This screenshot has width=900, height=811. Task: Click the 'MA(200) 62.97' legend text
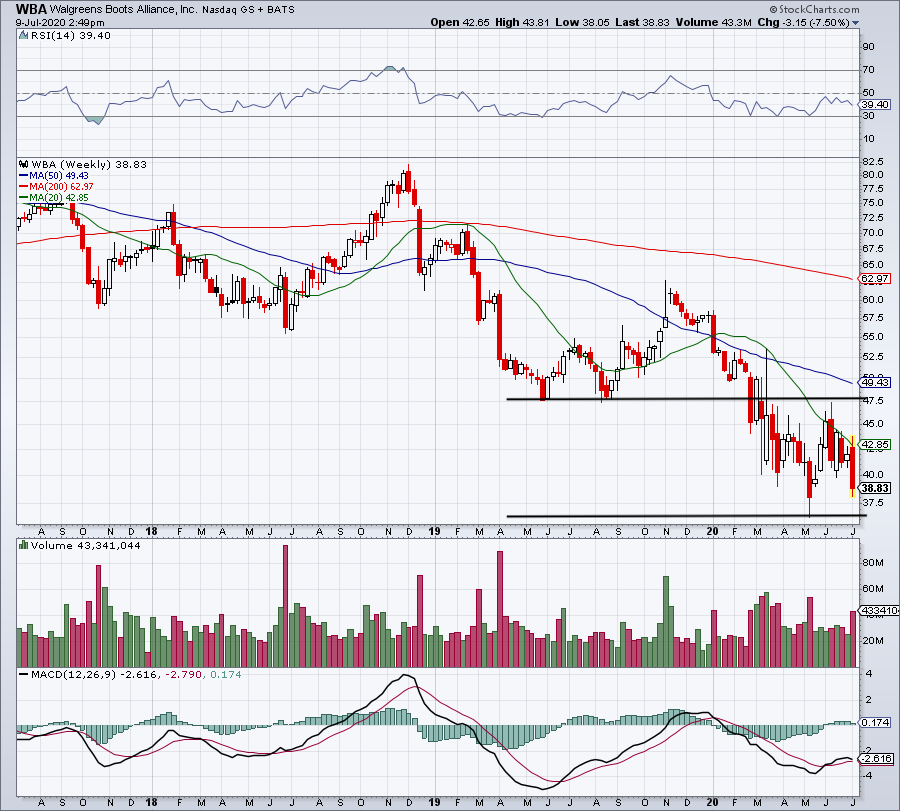(61, 187)
